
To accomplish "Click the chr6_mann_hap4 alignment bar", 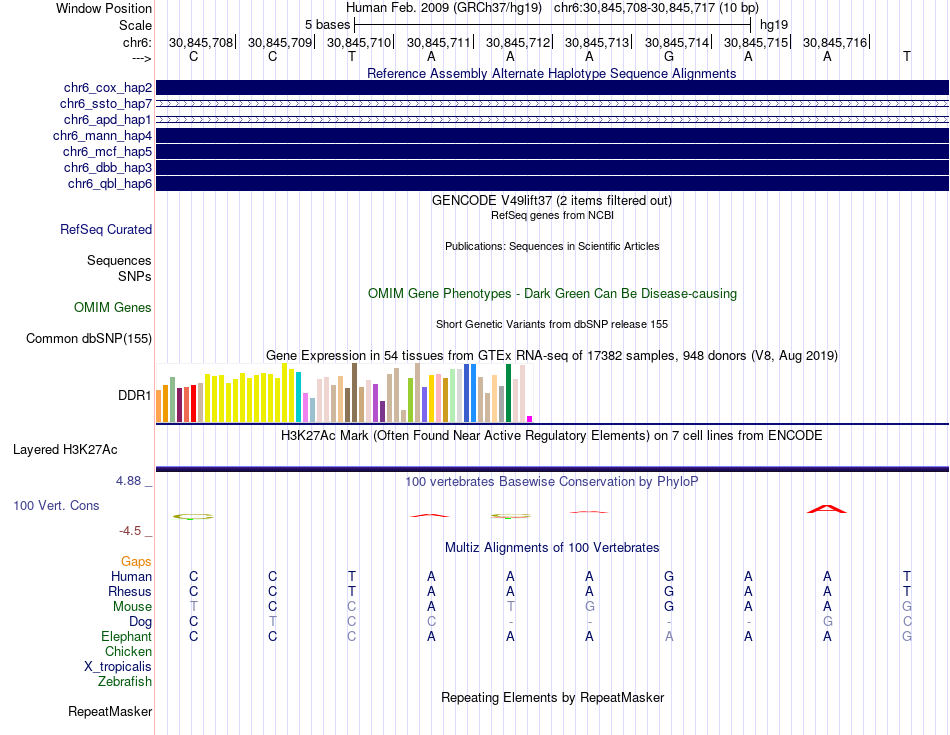I will 552,135.
